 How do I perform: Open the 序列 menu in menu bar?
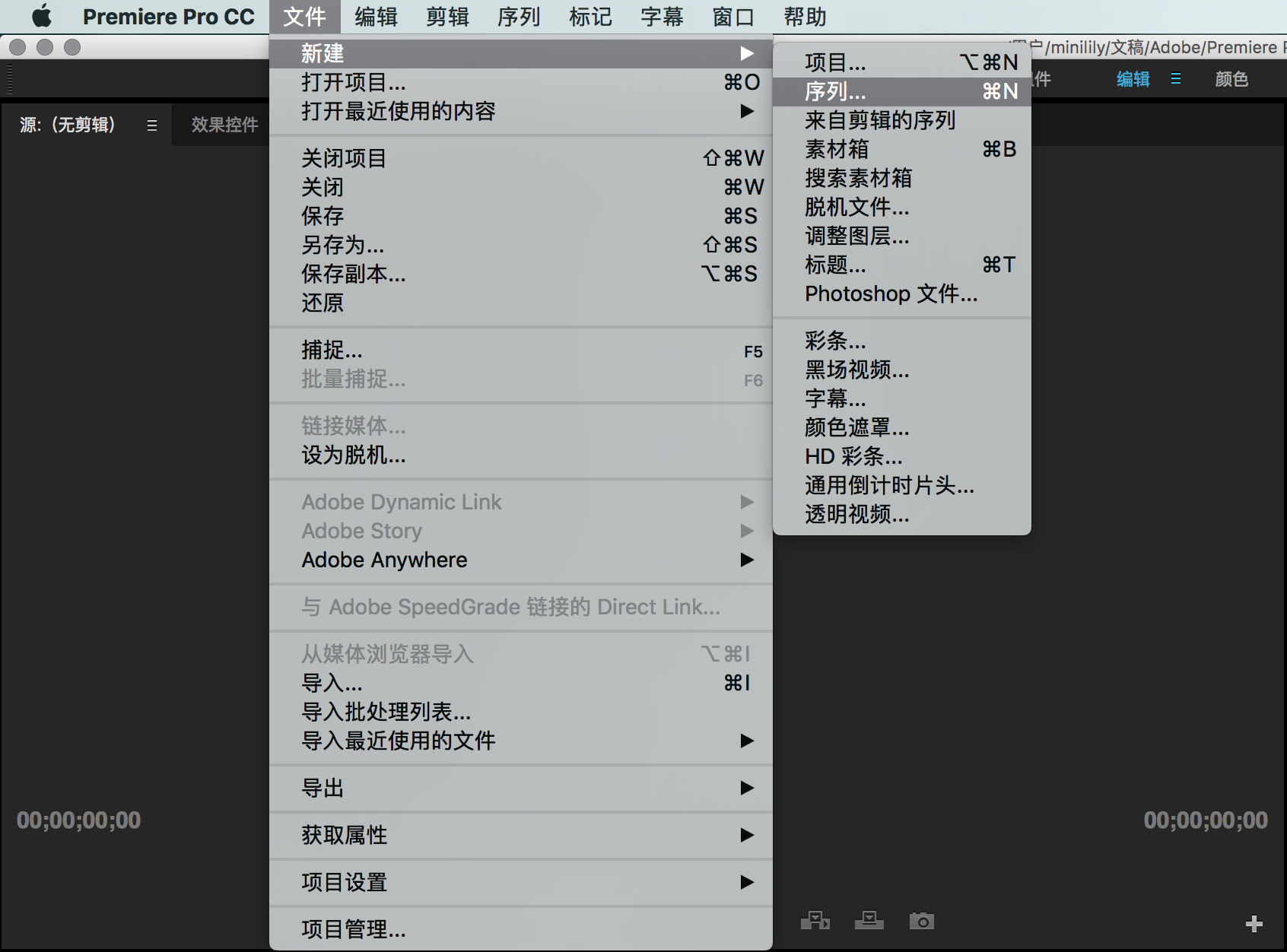(x=519, y=16)
